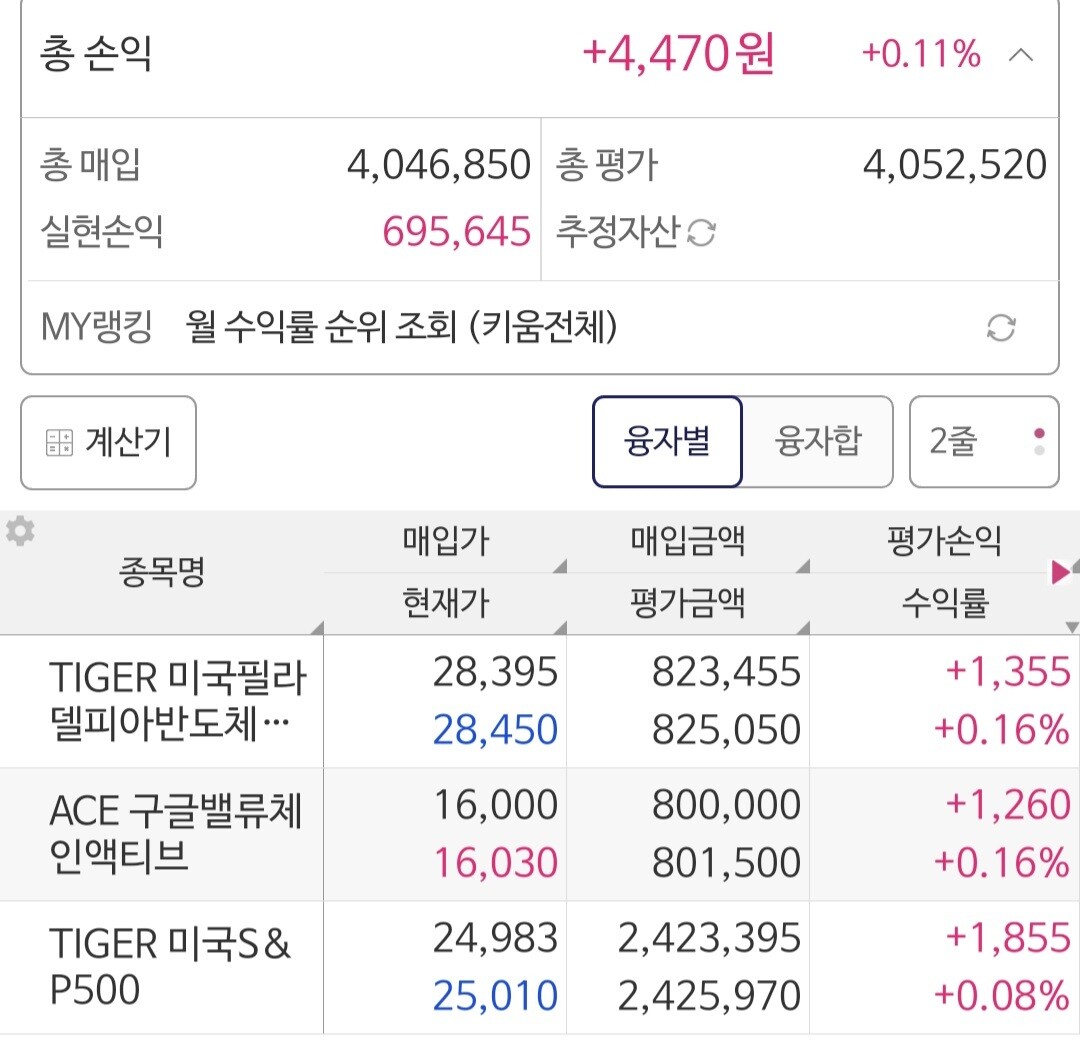Sort by 종목명 column header

coord(162,573)
